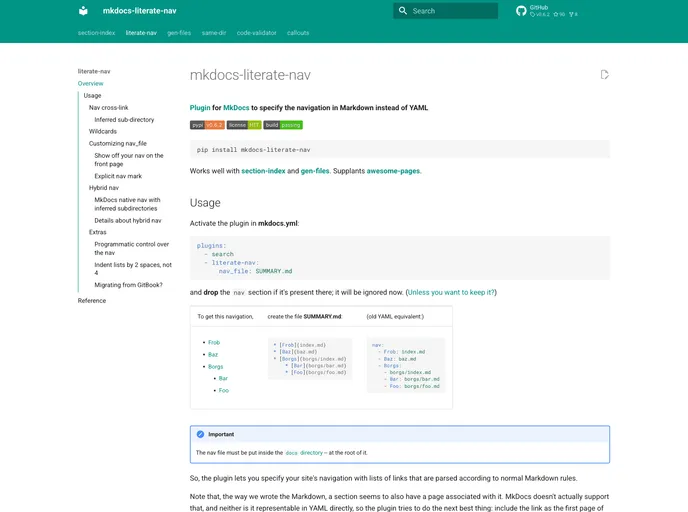Click the search magnifier icon
The width and height of the screenshot is (688, 512).
pos(403,11)
